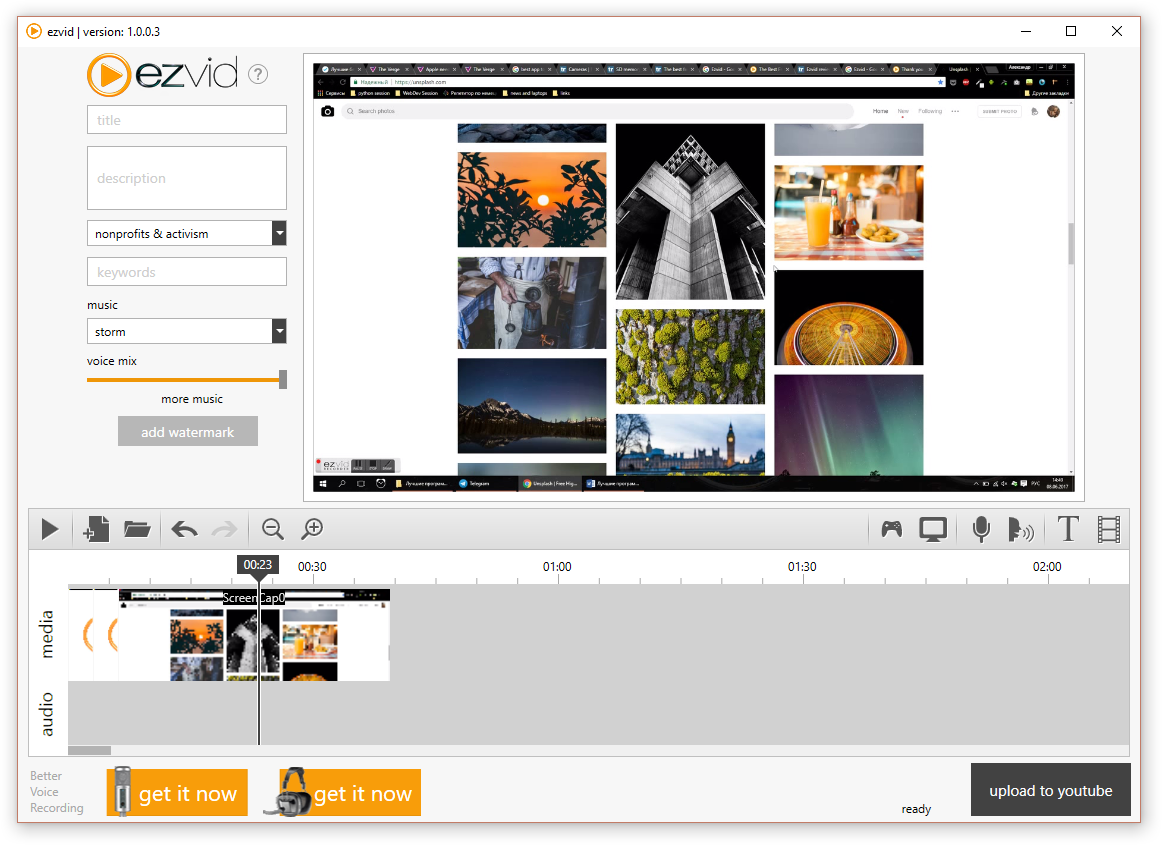The image size is (1162, 845).
Task: Click the add new project icon
Action: point(95,529)
